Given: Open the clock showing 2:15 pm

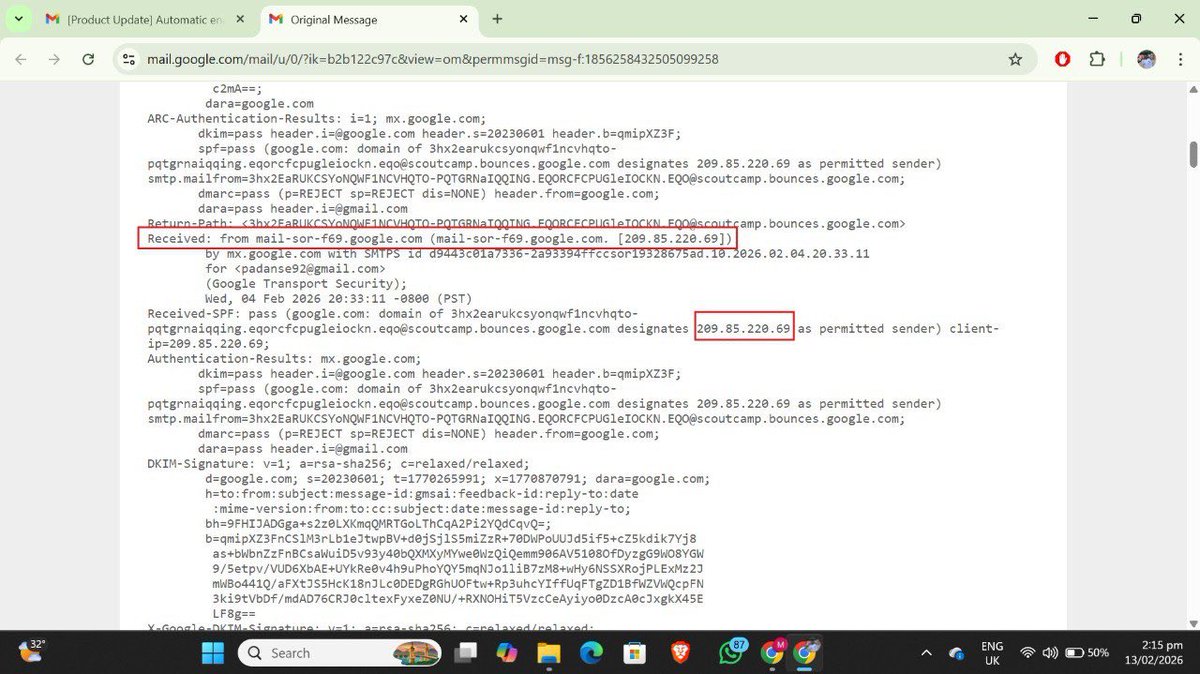Looking at the screenshot, I should coord(1155,653).
